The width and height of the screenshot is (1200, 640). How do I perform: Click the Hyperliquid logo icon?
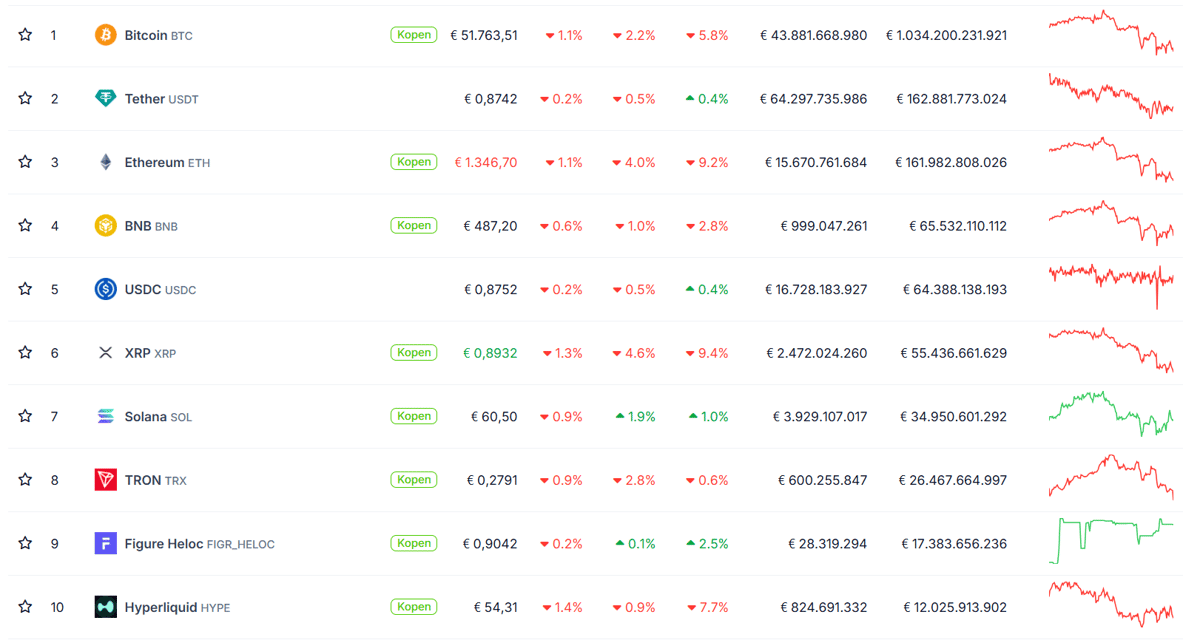(x=105, y=606)
